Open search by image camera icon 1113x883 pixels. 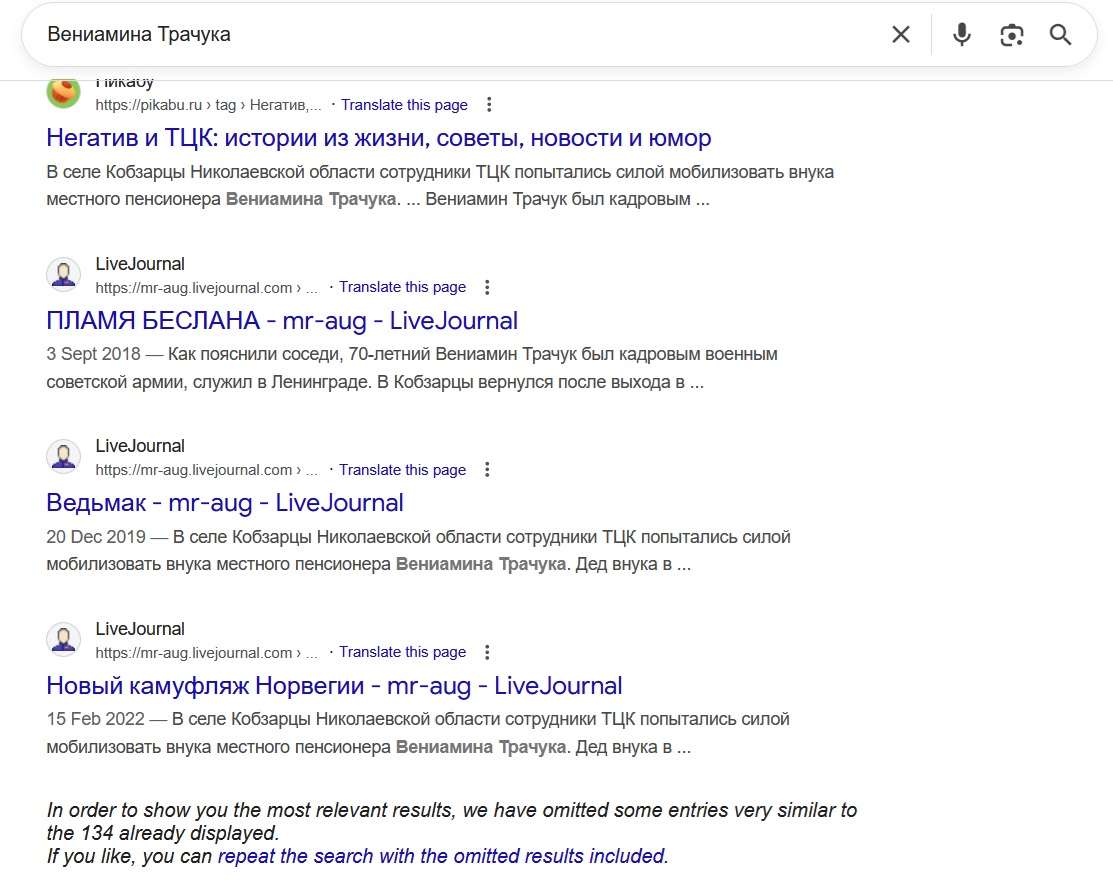tap(1011, 35)
